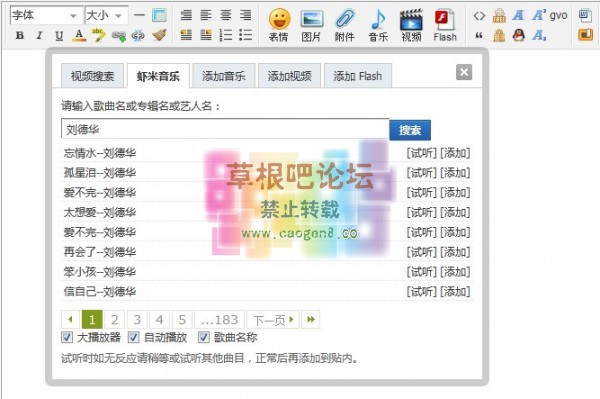Screen dimensions: 600x399
Task: Select the song 信自己--刘德华
Action: pos(100,292)
